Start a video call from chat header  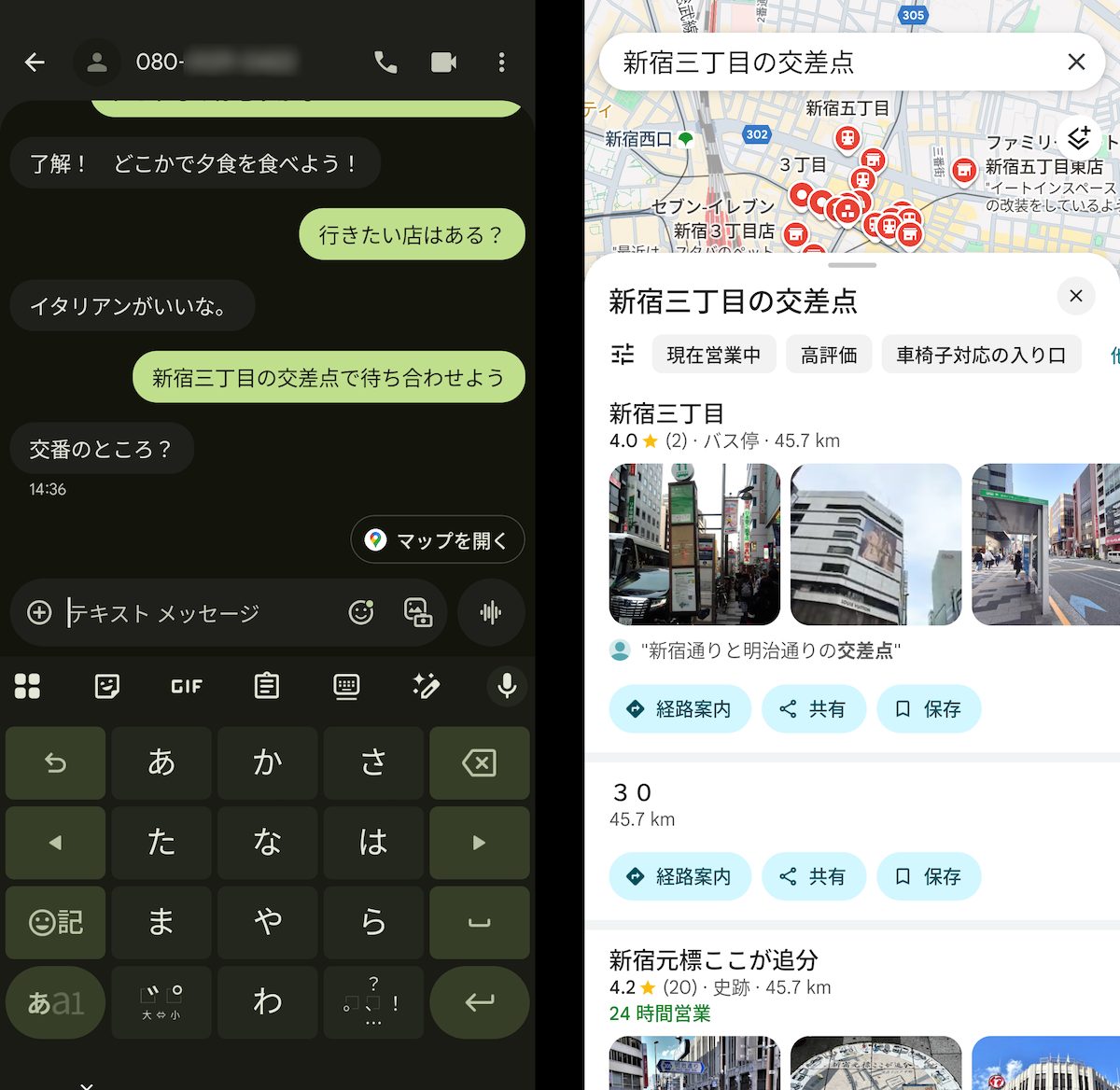[443, 63]
